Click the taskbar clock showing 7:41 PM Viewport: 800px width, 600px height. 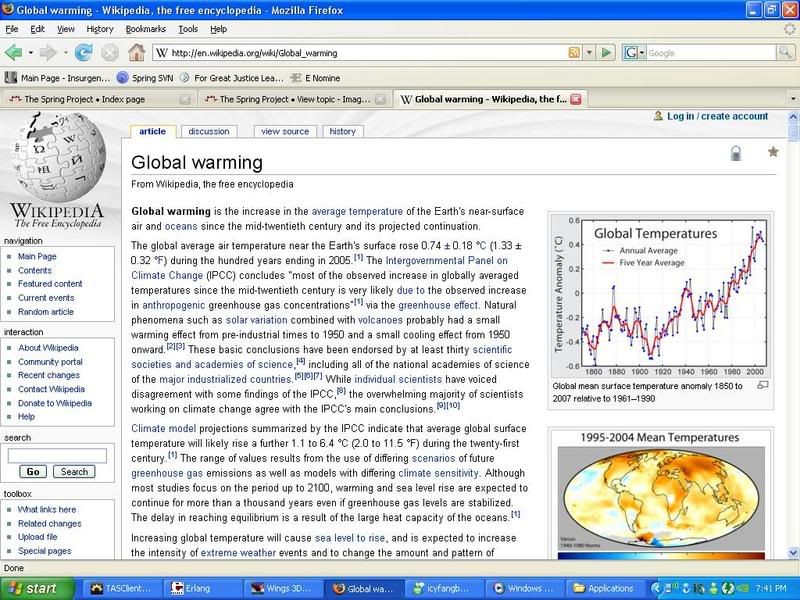[770, 588]
